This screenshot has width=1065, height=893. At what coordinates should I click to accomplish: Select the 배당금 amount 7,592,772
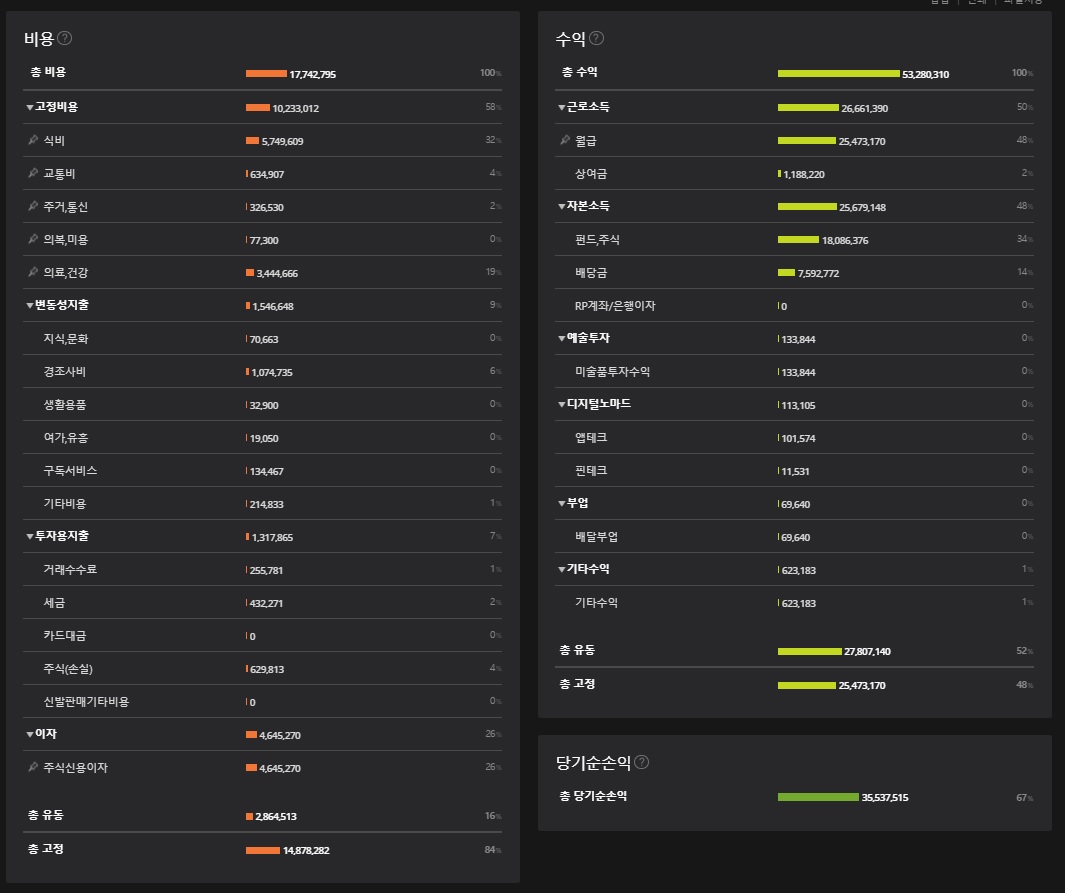[x=818, y=273]
